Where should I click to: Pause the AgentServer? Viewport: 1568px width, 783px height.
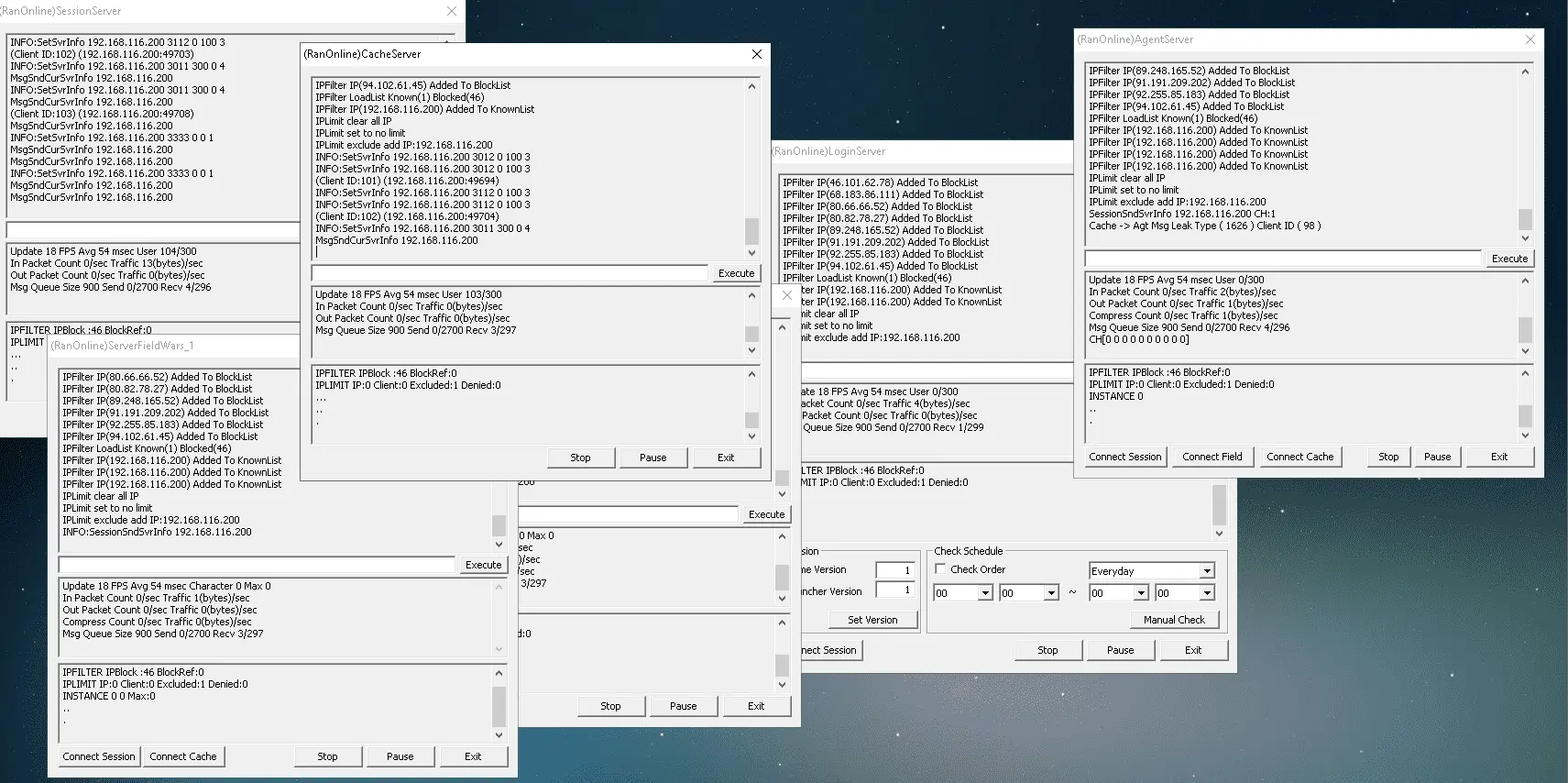pyautogui.click(x=1437, y=457)
